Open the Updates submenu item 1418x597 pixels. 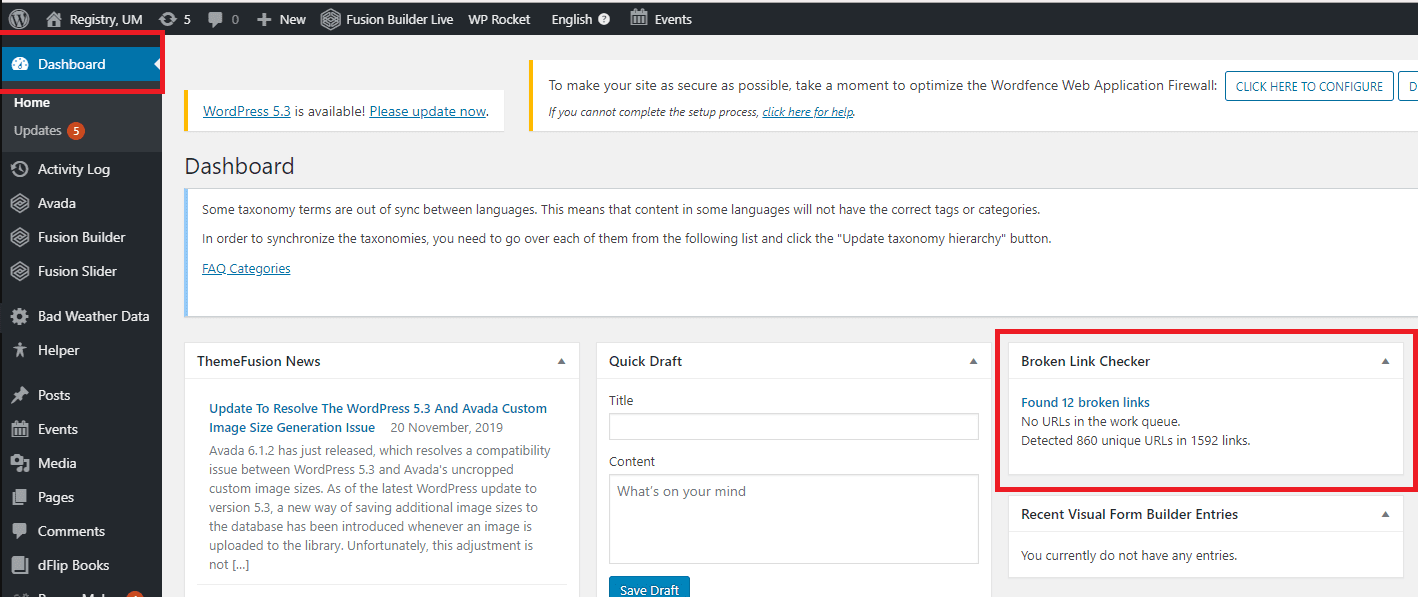point(38,131)
